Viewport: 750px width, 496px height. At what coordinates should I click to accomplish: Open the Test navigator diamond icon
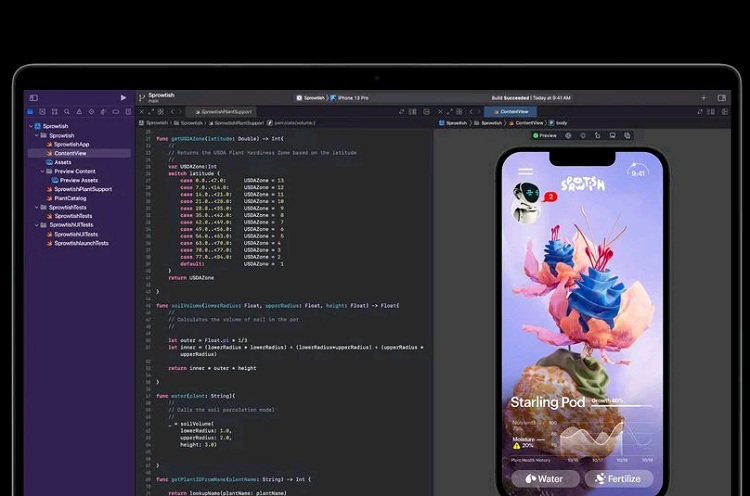click(91, 112)
